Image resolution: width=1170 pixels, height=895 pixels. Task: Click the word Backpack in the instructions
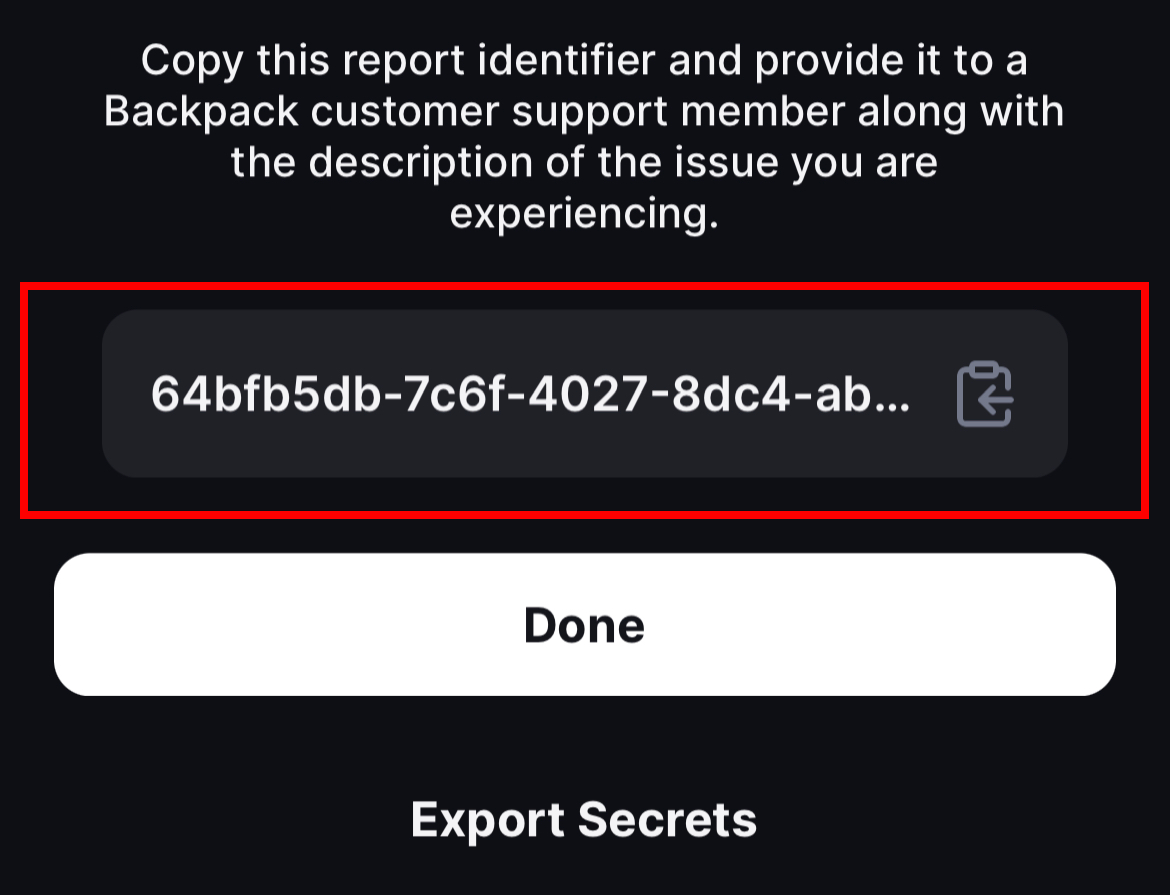pos(201,112)
